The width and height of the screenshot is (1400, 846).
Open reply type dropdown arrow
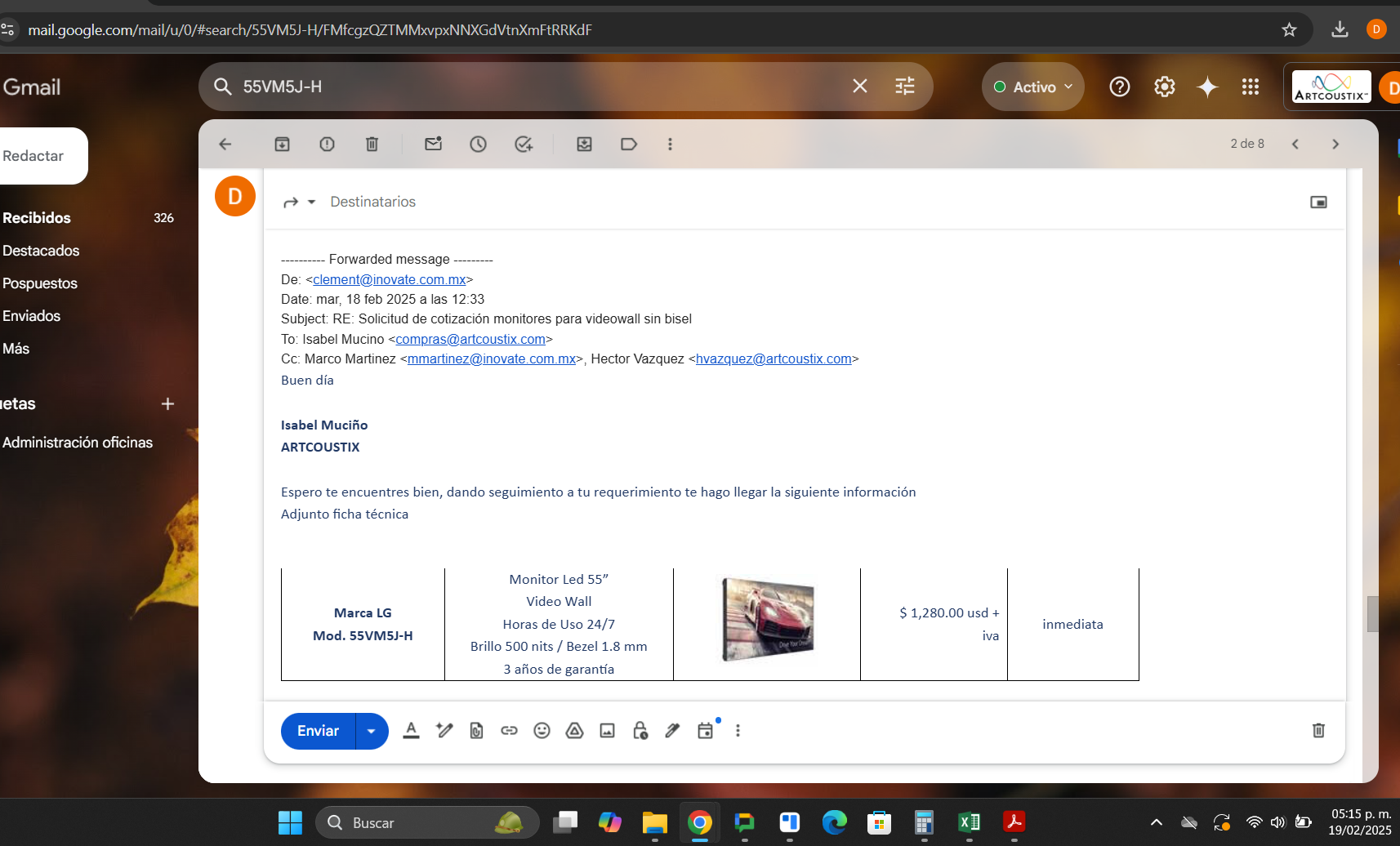(x=311, y=202)
